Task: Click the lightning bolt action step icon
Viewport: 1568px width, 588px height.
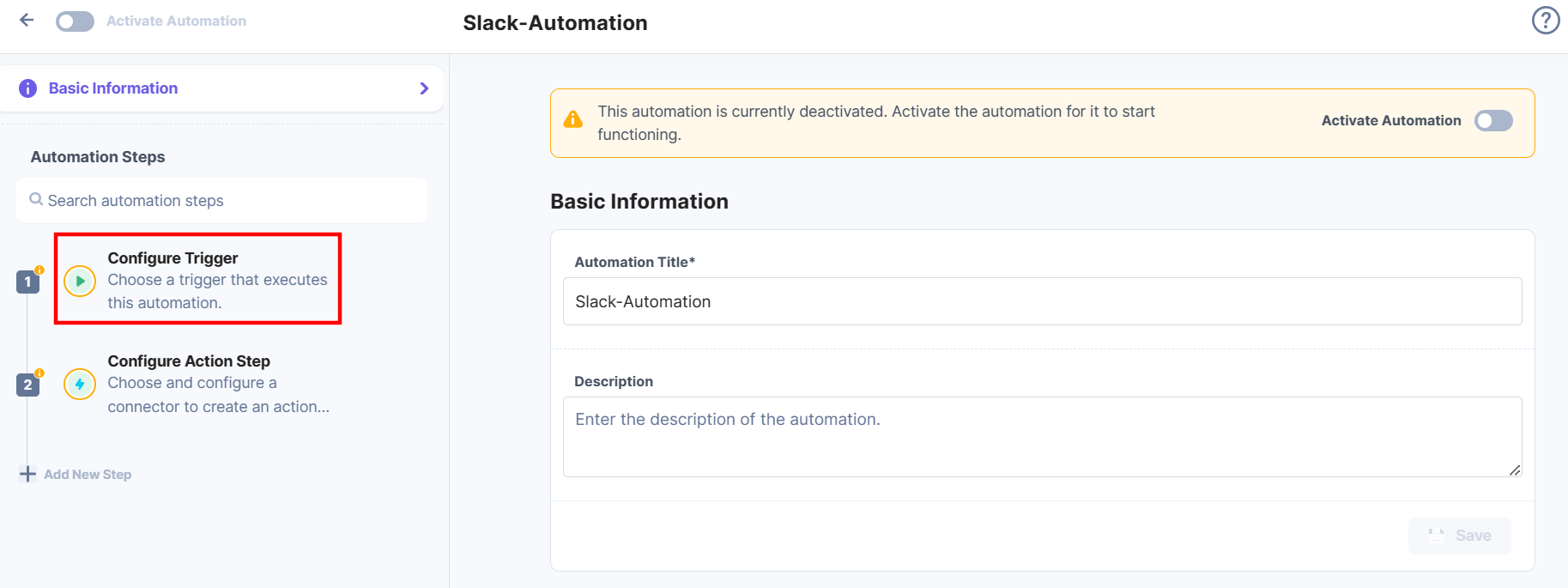Action: tap(80, 384)
